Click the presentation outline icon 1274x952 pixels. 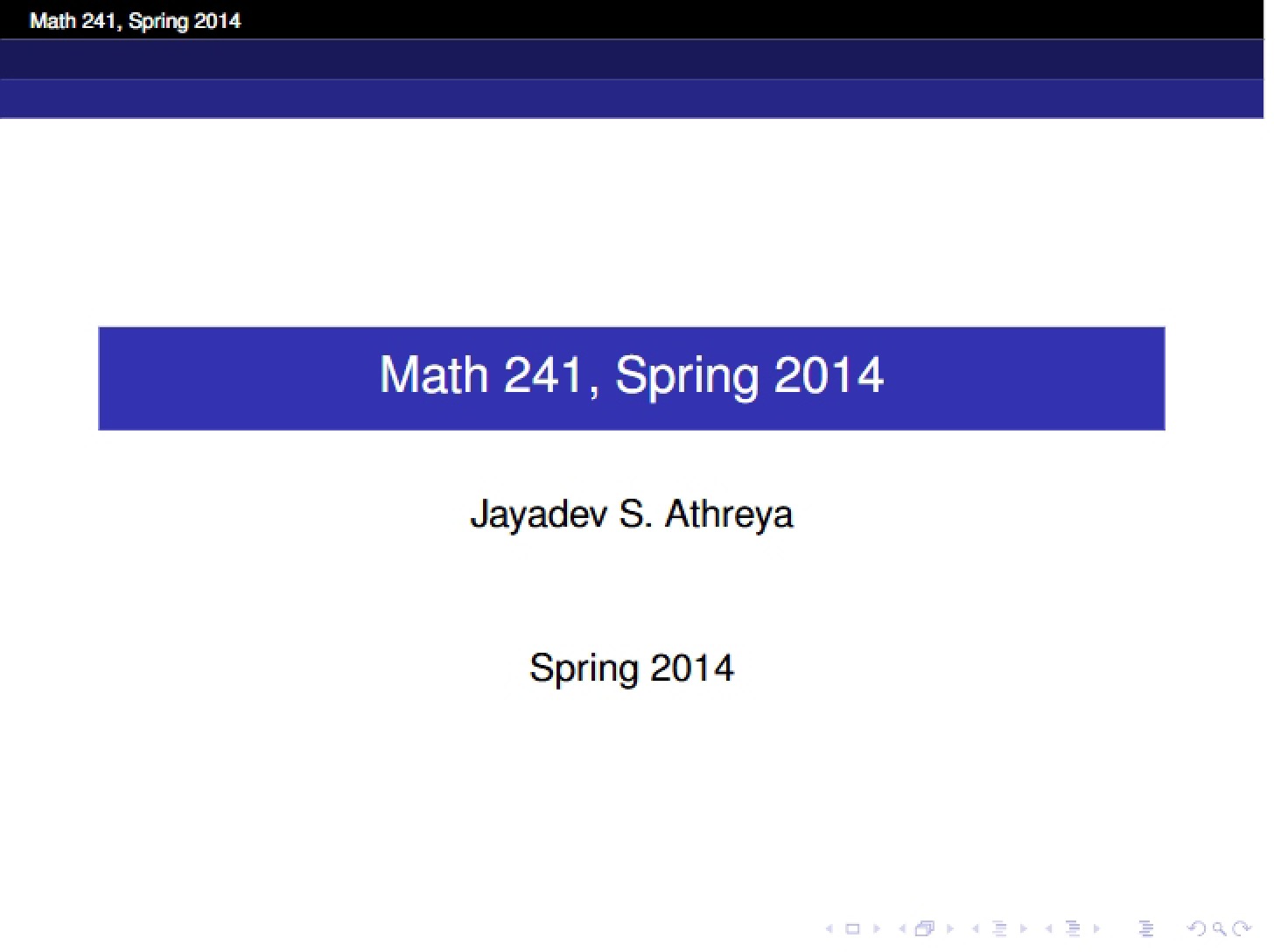(1146, 929)
